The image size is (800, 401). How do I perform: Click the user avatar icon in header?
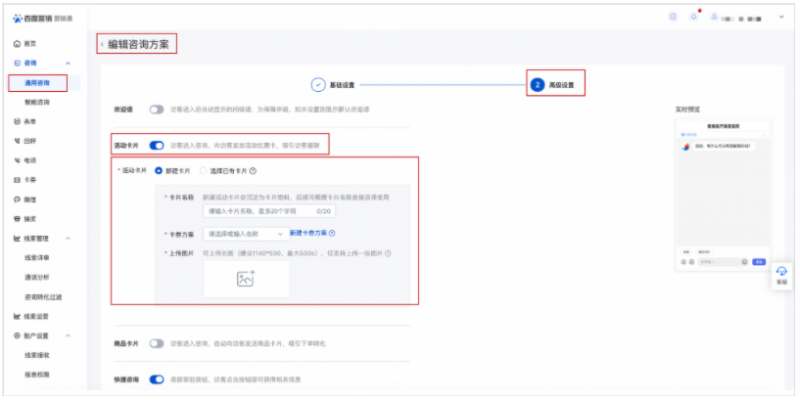(x=714, y=17)
